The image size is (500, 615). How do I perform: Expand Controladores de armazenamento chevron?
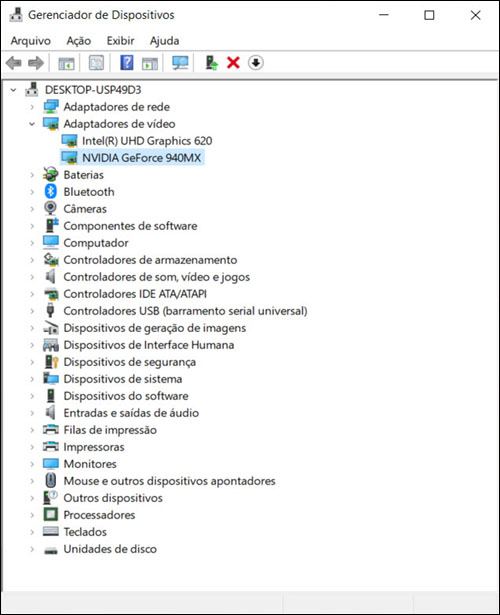click(32, 260)
